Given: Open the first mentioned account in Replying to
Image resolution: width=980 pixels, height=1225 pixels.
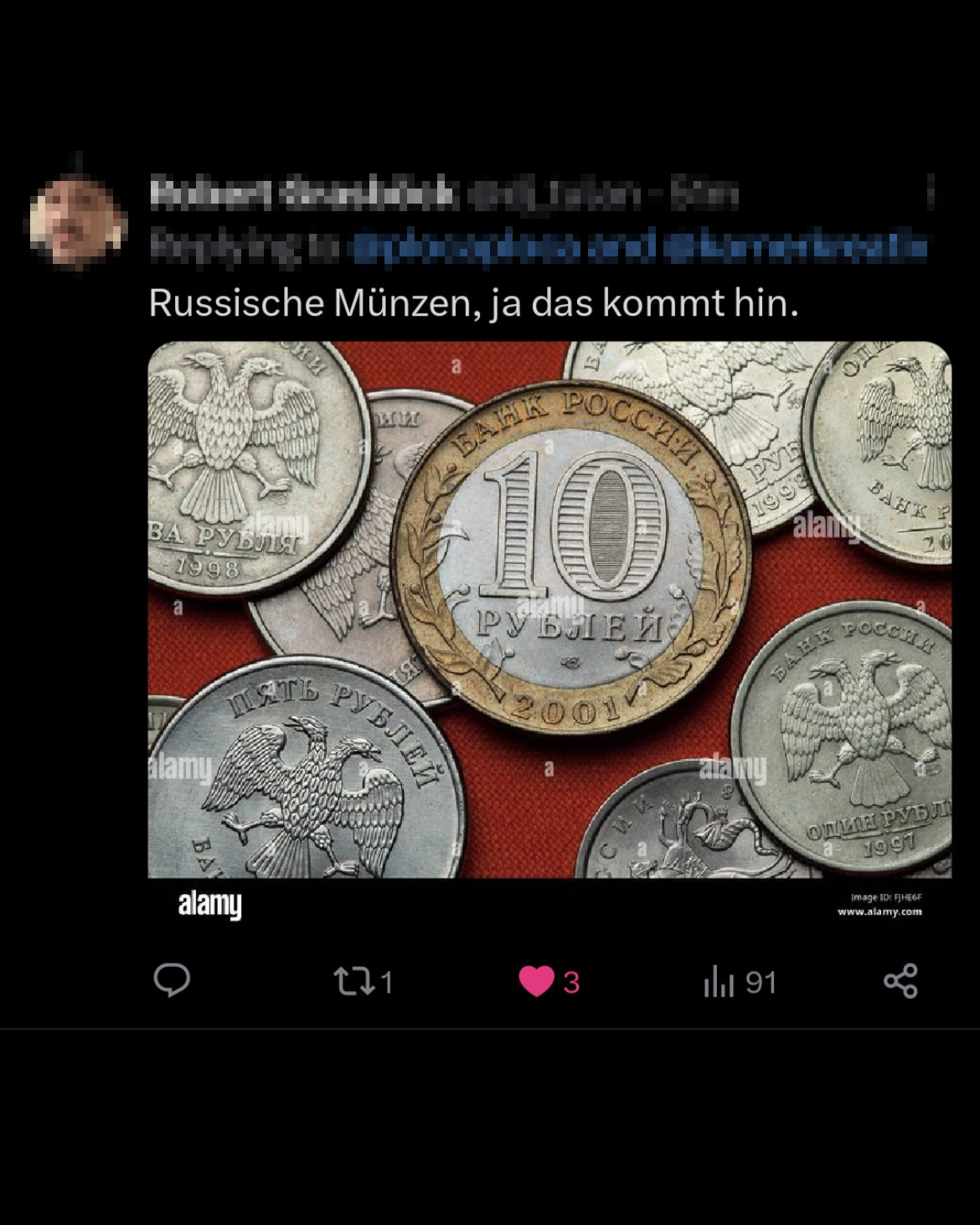Looking at the screenshot, I should point(466,247).
